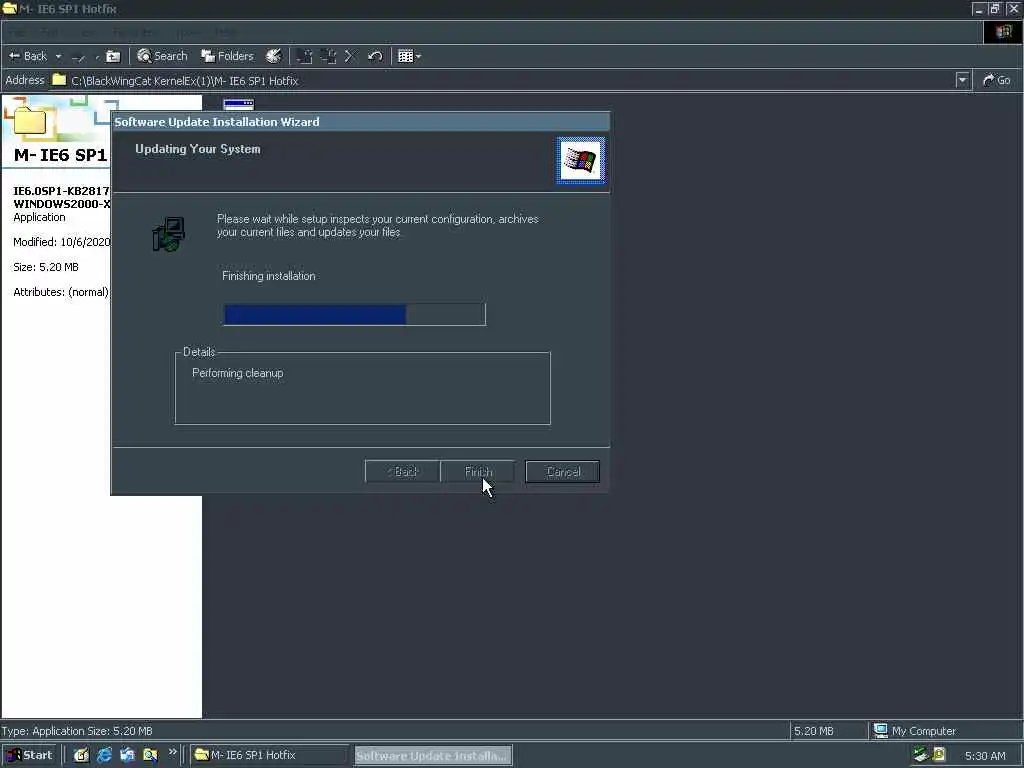Toggle the Folders pane

coord(227,56)
